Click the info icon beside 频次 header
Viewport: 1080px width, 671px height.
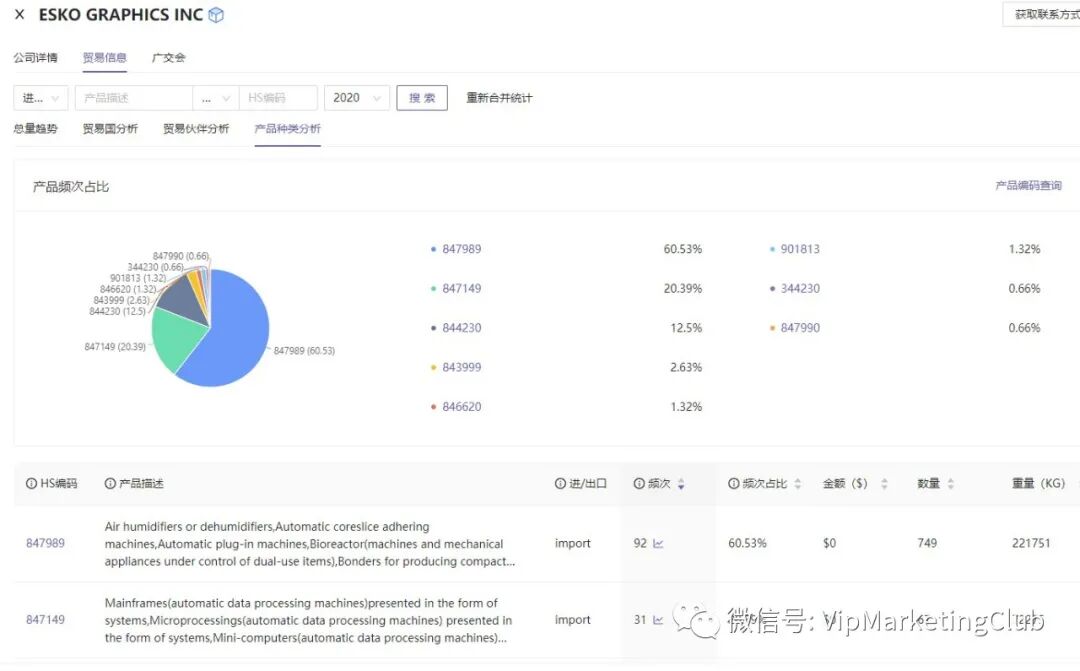[638, 484]
